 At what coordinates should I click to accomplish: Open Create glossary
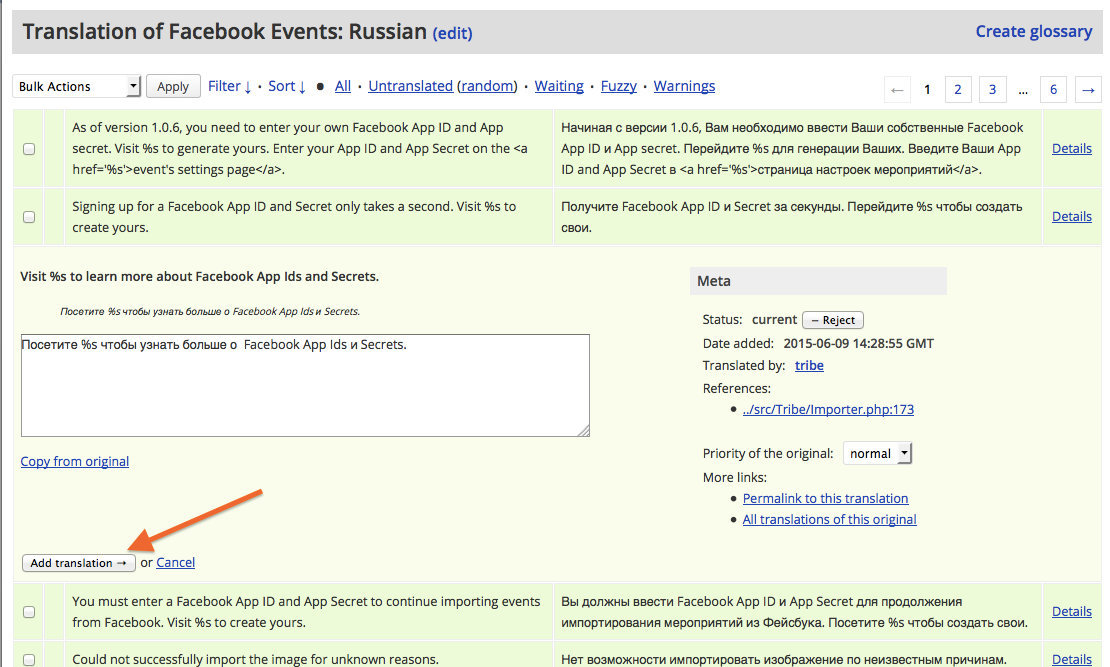pyautogui.click(x=1034, y=31)
